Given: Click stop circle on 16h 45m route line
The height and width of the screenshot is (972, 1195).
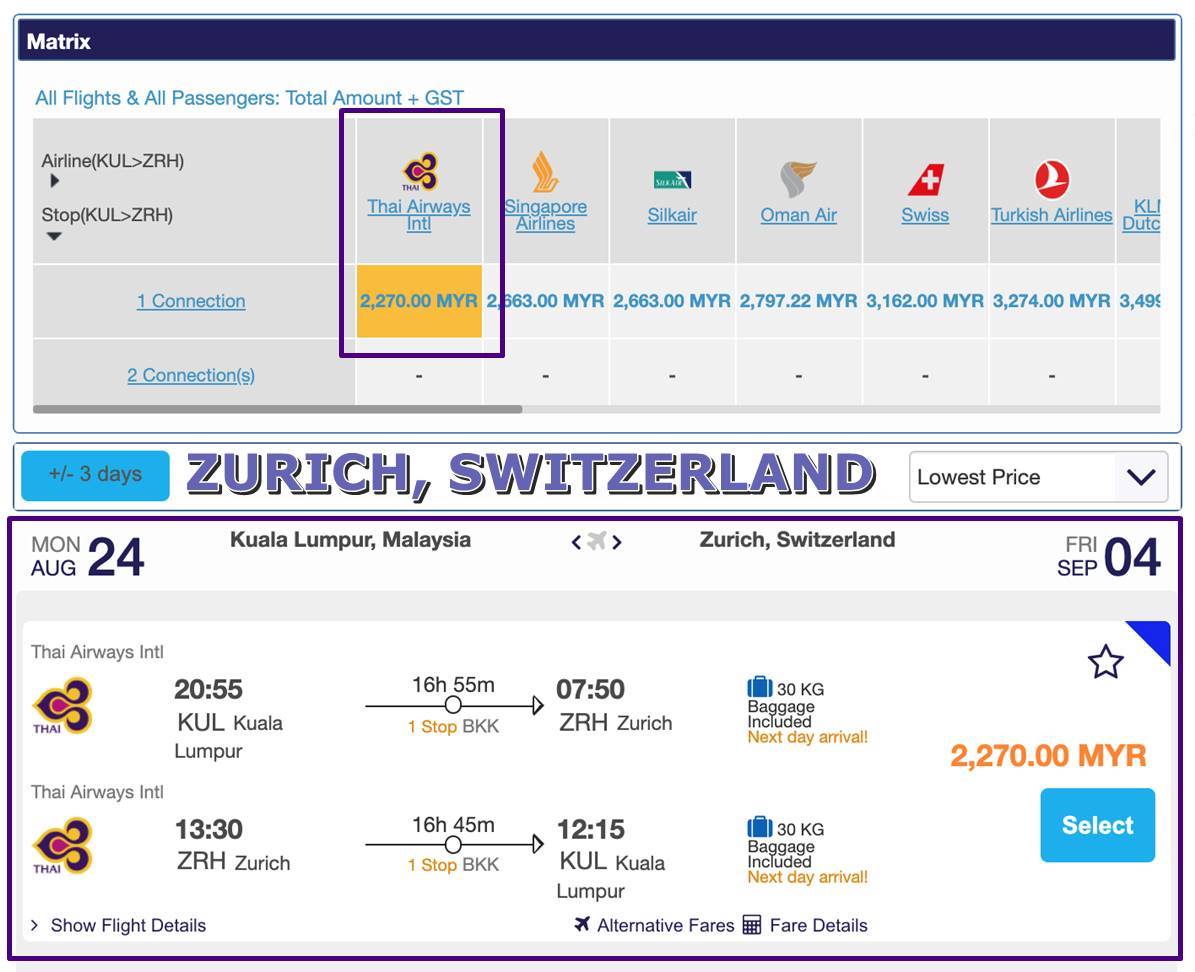Looking at the screenshot, I should pyautogui.click(x=453, y=845).
